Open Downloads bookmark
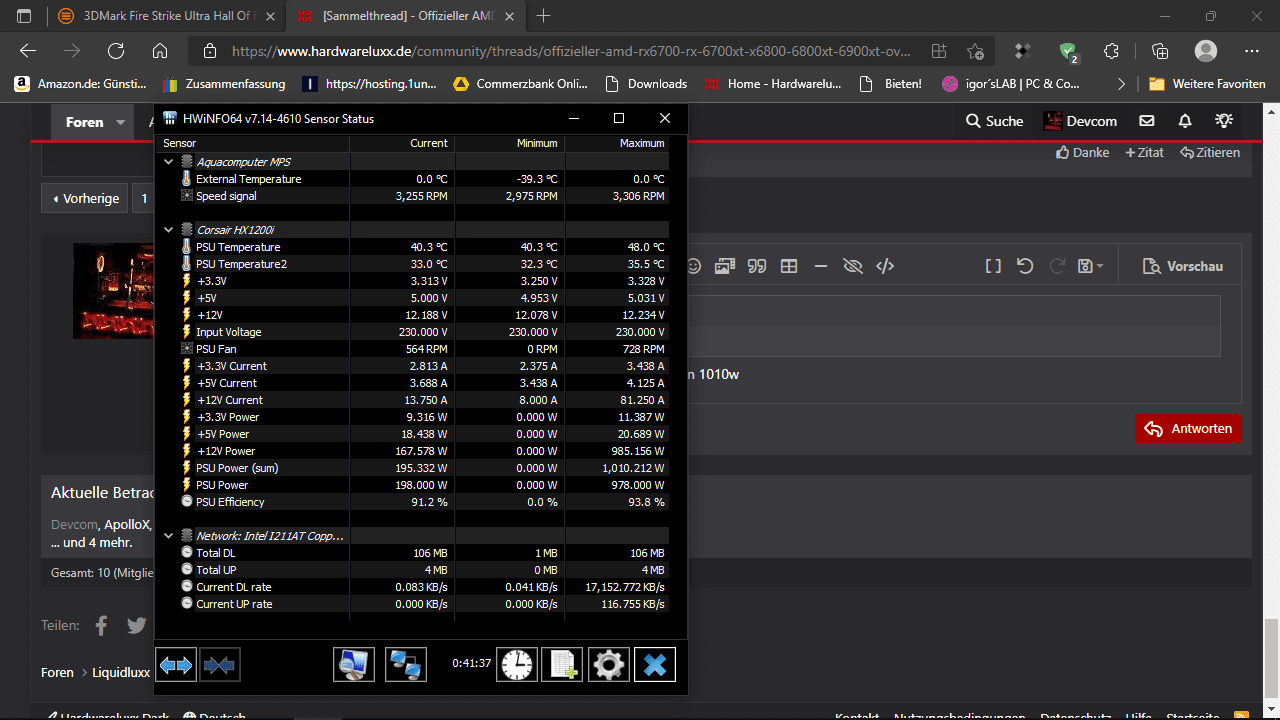 coord(646,84)
